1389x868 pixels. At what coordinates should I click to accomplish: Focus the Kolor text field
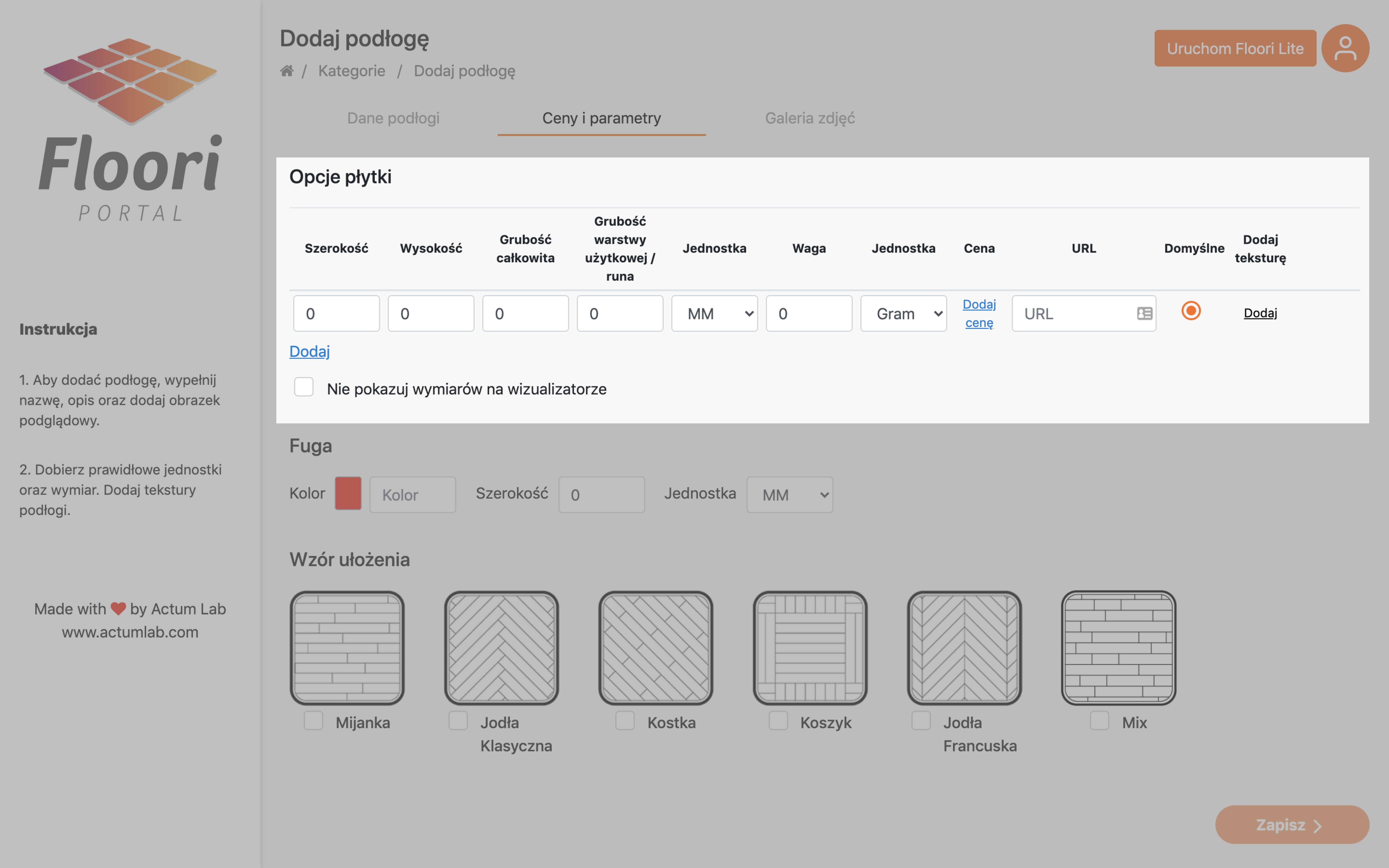coord(413,494)
